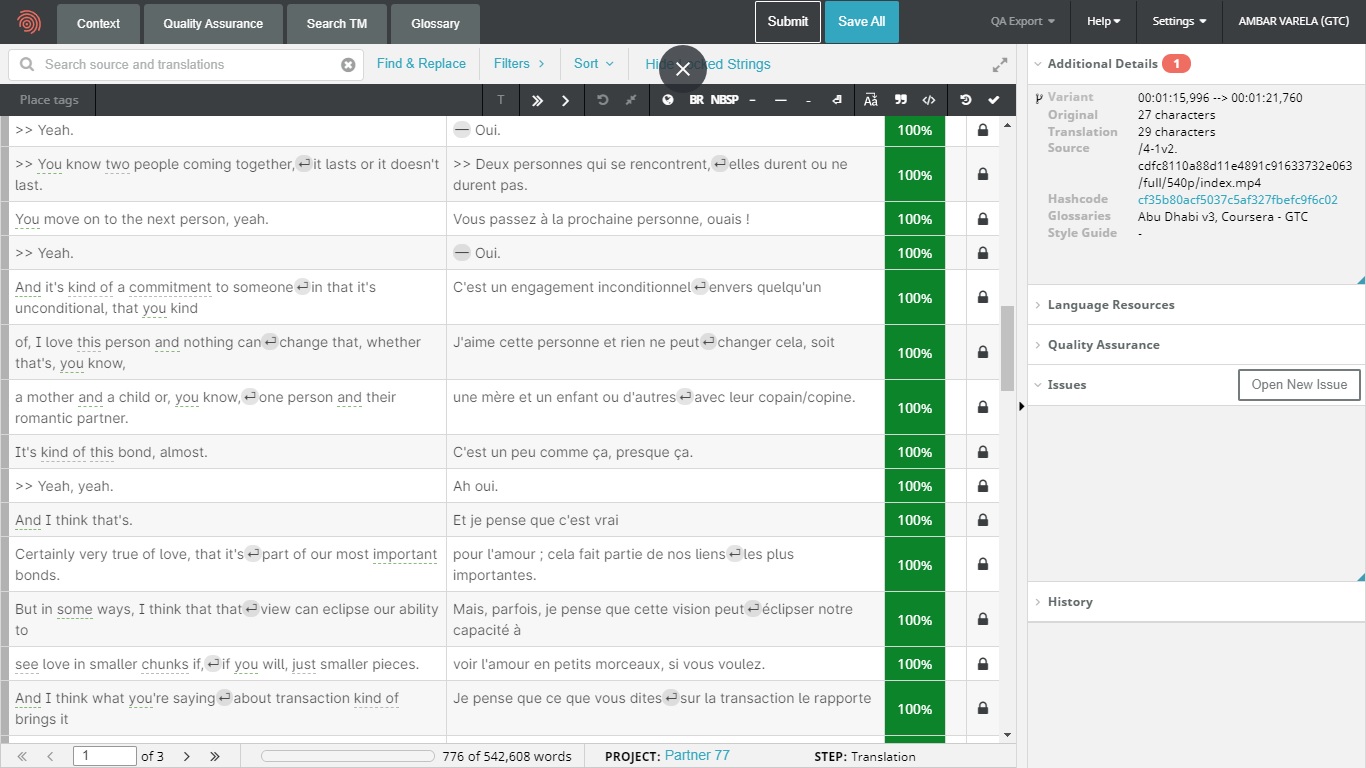Screen dimensions: 1366x768
Task: Open the QA Export dropdown menu
Action: tap(1022, 21)
